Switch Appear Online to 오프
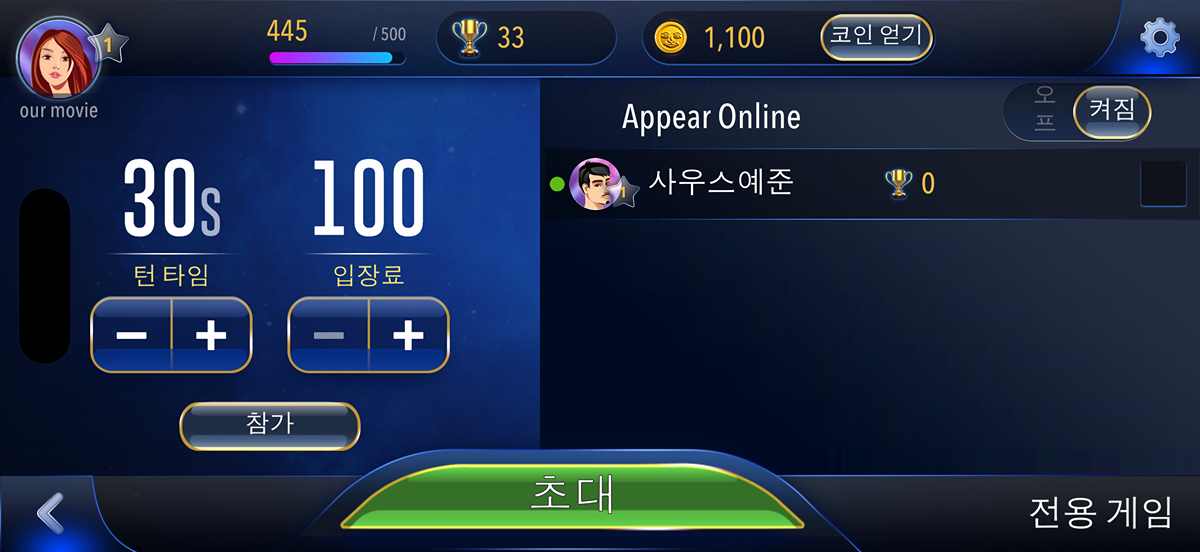 1044,111
